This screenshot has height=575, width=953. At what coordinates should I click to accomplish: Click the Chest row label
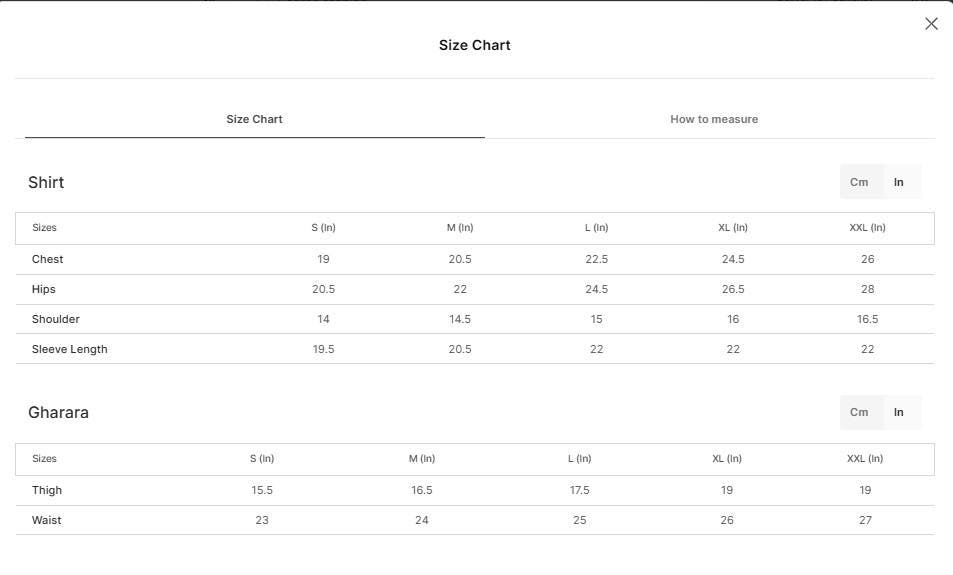coord(47,259)
